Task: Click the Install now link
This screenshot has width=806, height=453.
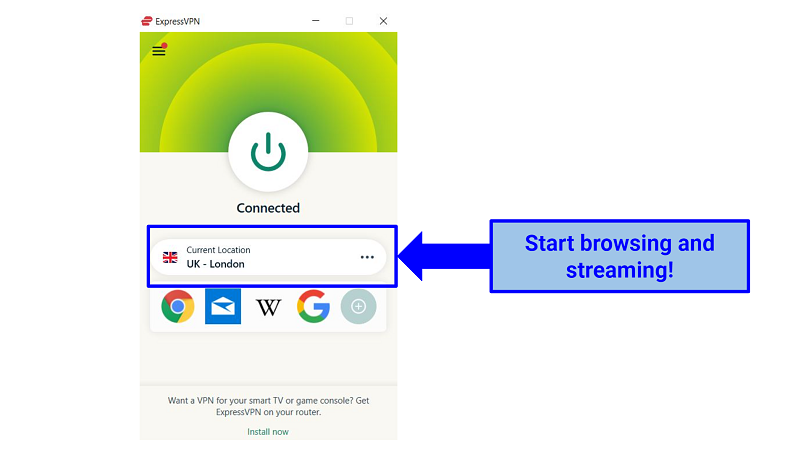Action: coord(268,432)
